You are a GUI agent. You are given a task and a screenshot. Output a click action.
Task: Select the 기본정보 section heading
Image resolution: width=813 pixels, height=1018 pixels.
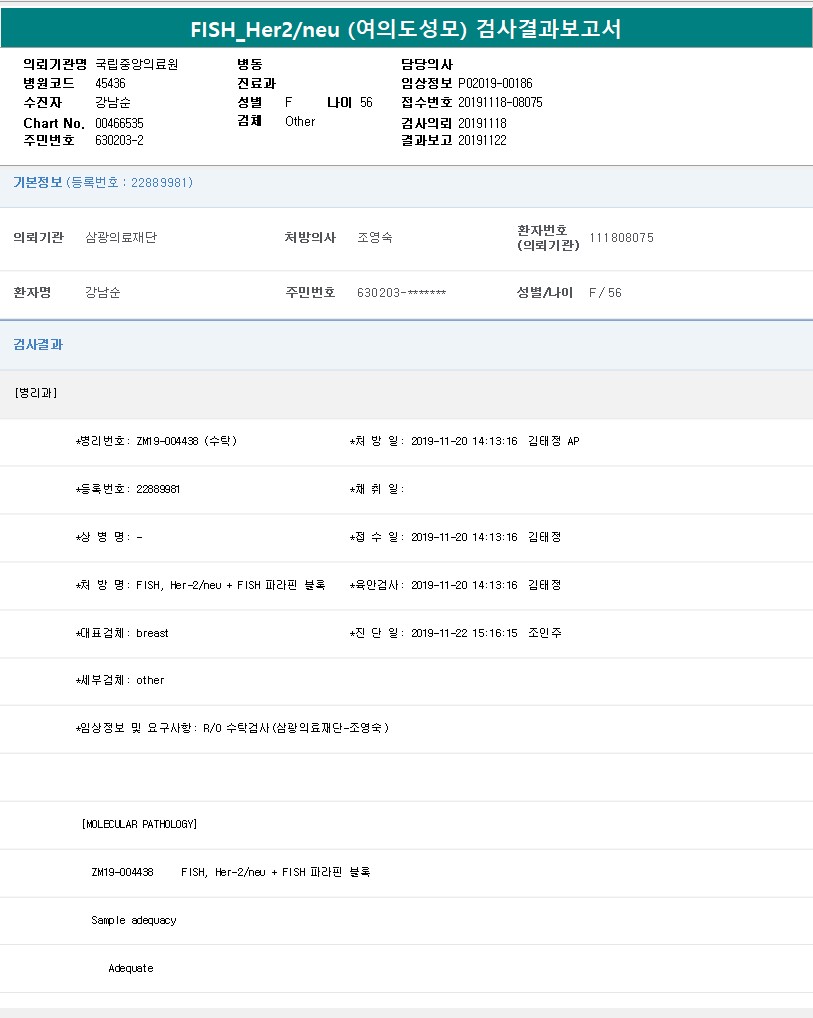37,183
